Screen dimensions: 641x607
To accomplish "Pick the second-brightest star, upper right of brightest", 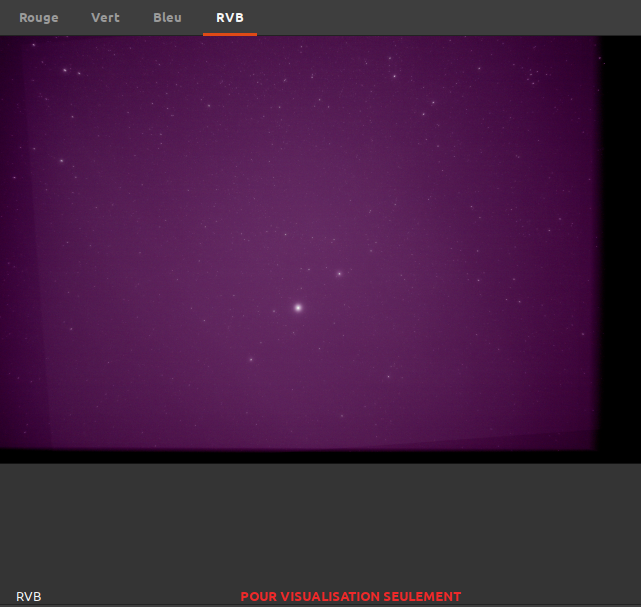I will [339, 273].
